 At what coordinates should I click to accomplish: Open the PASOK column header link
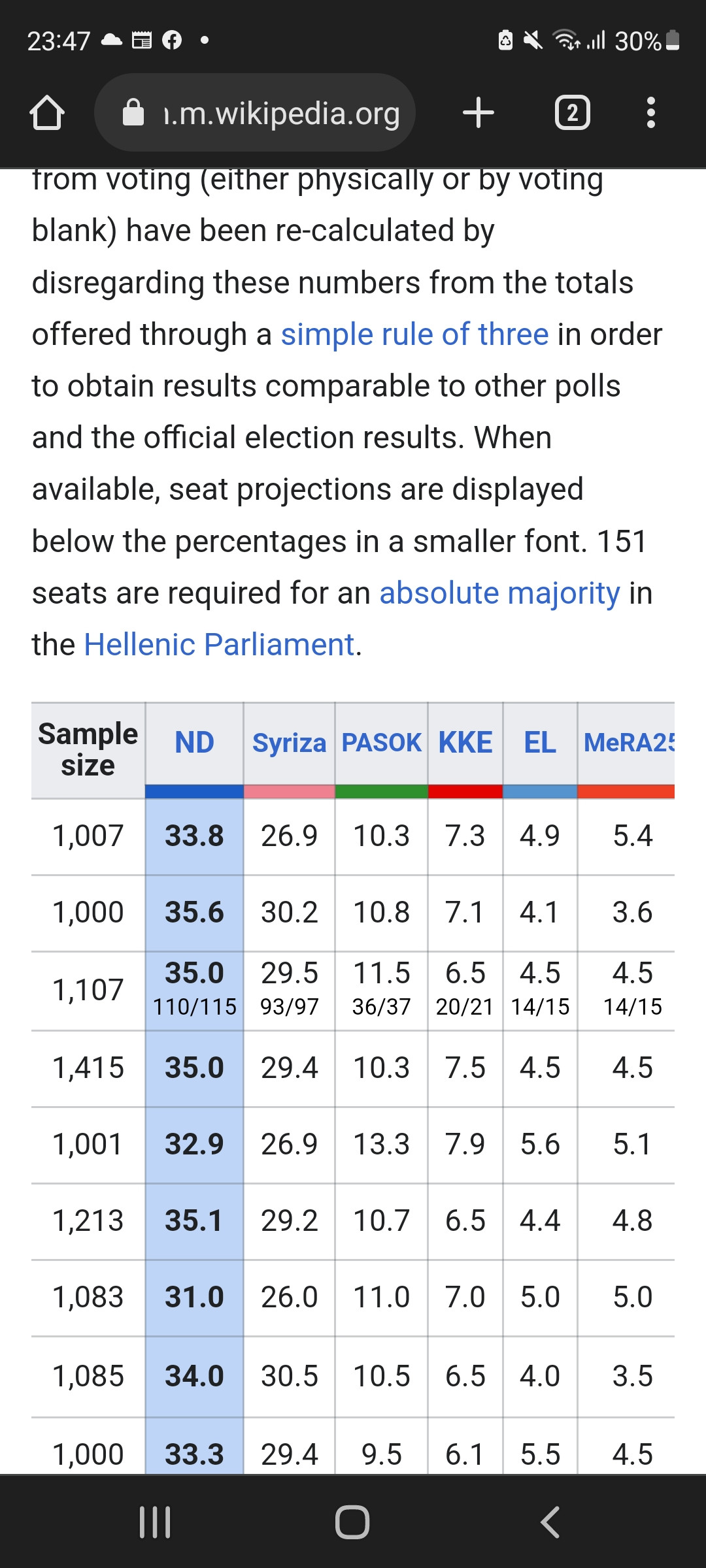tap(381, 743)
